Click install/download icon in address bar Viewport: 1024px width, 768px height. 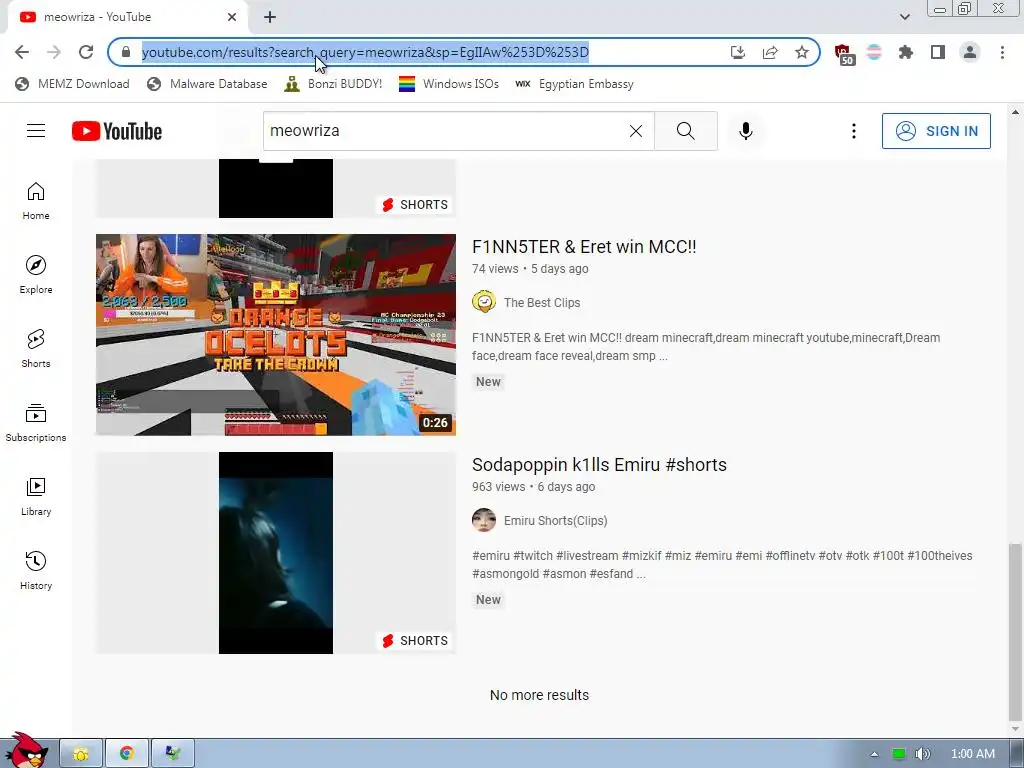738,52
